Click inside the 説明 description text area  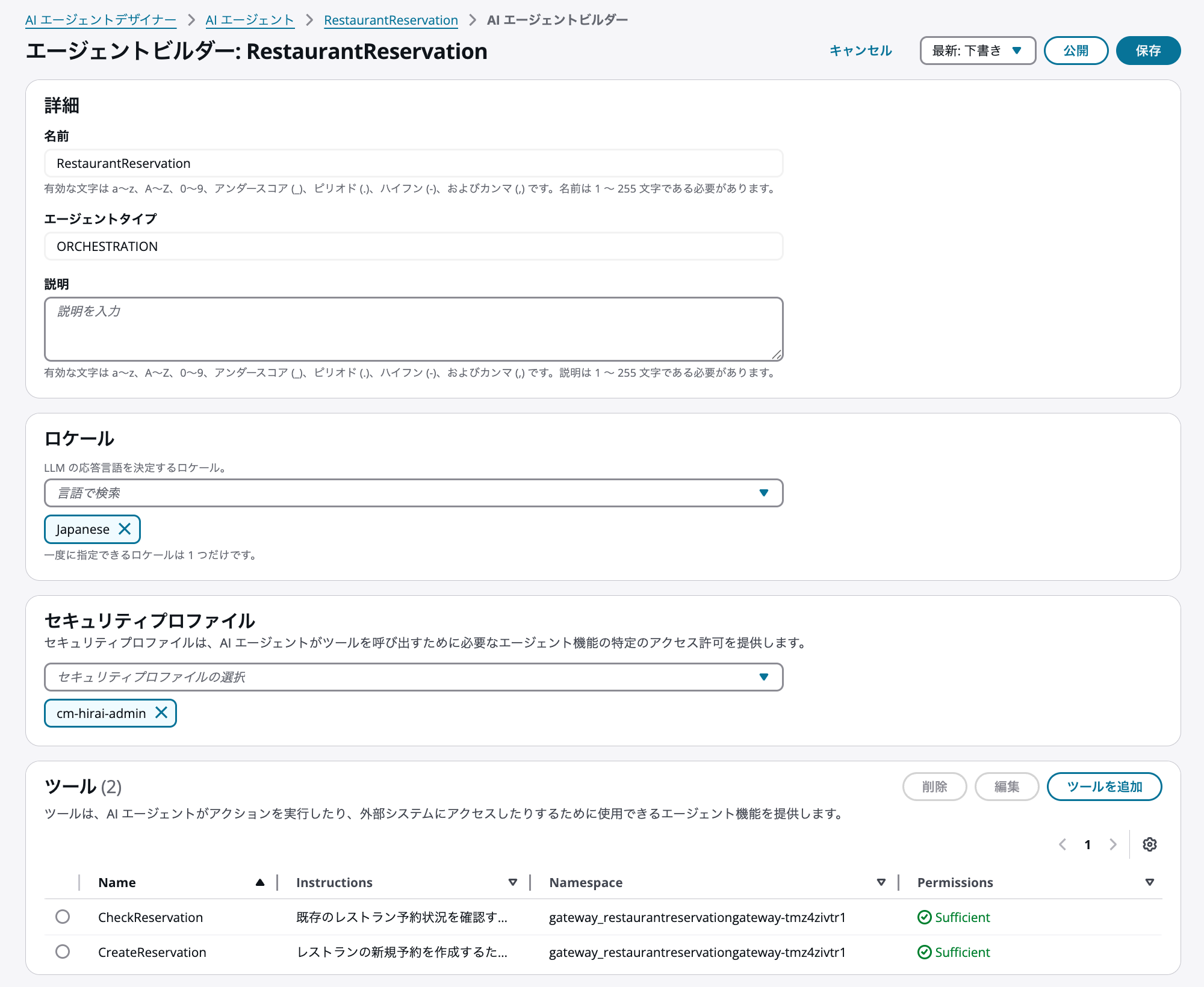point(413,329)
